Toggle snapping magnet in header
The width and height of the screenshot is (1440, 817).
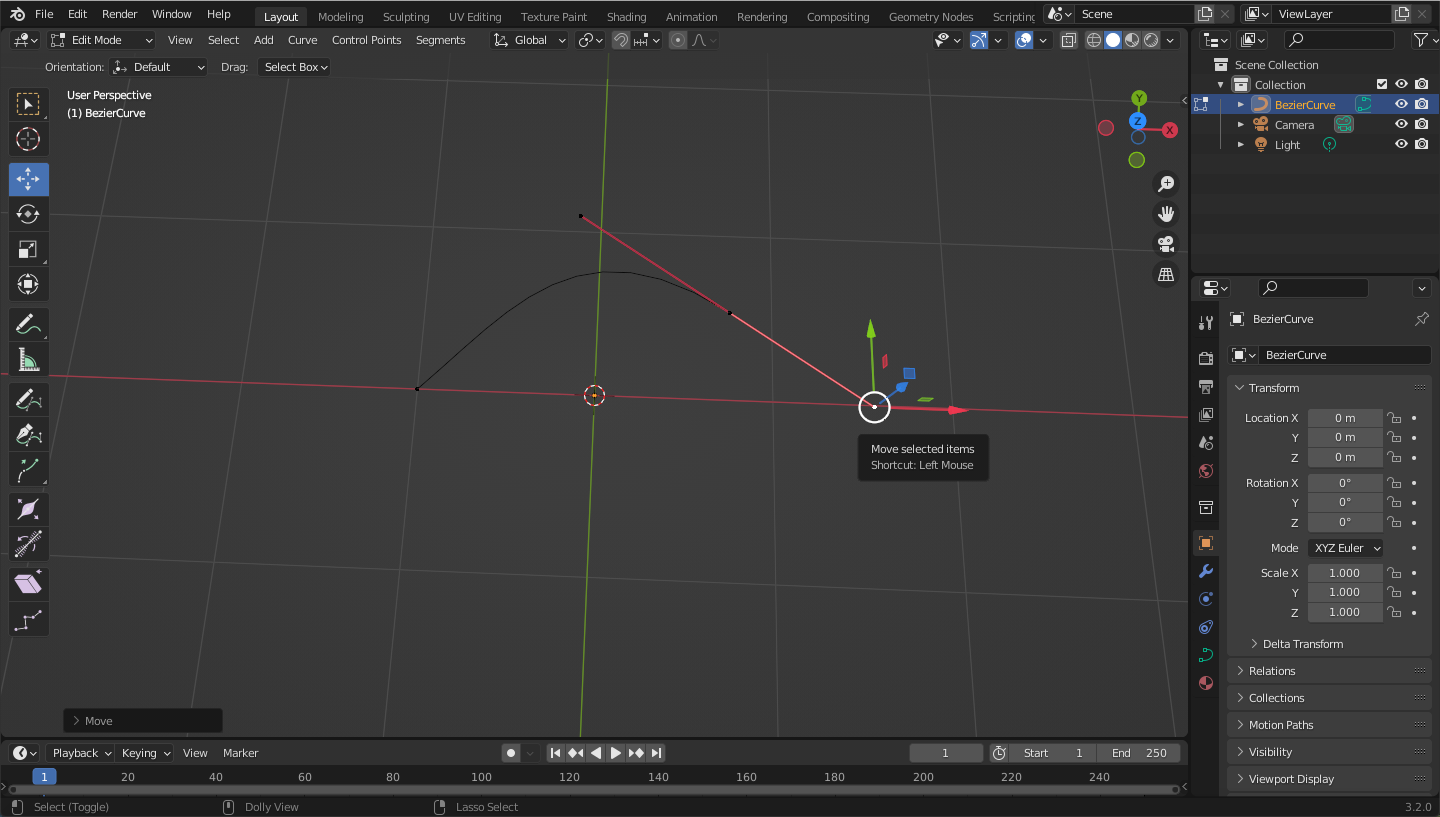[x=621, y=40]
